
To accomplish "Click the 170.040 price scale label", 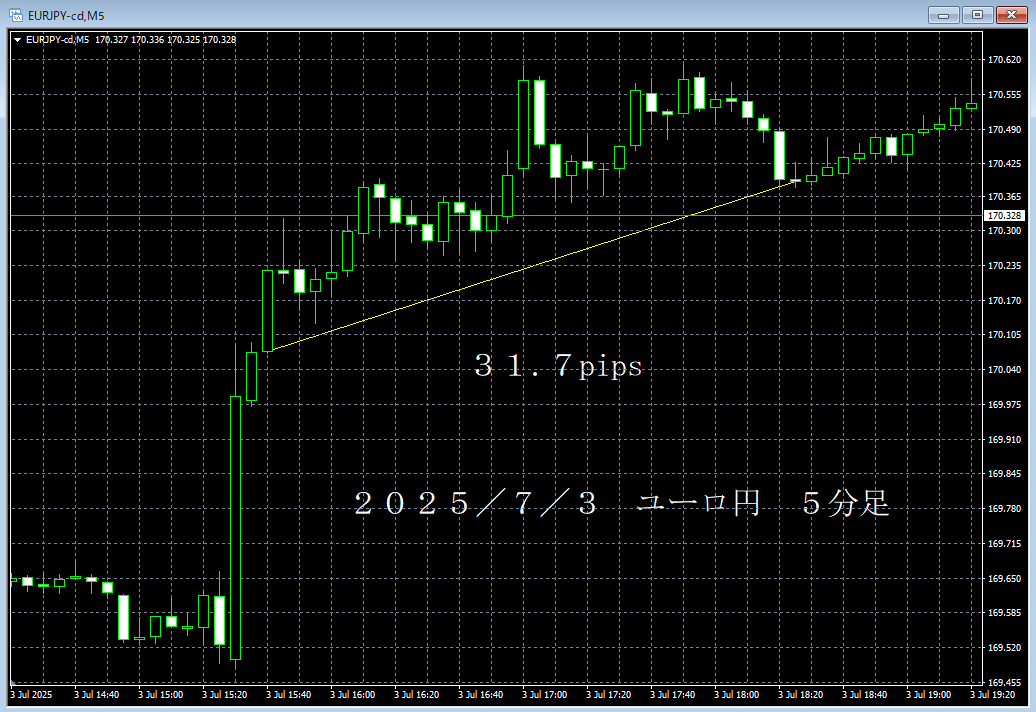I will [x=1004, y=369].
